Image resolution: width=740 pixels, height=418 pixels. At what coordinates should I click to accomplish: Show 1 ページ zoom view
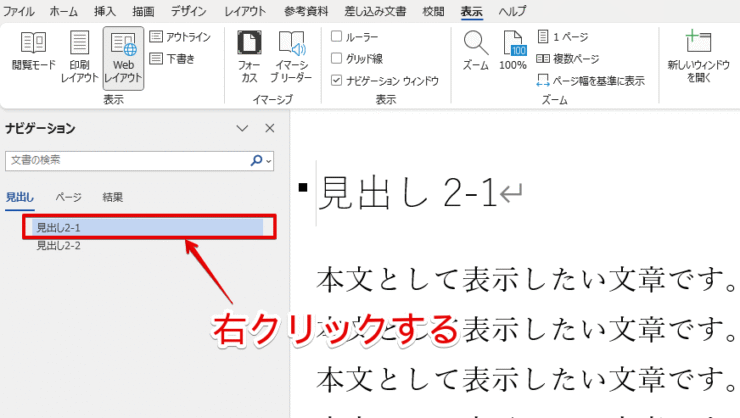point(563,36)
